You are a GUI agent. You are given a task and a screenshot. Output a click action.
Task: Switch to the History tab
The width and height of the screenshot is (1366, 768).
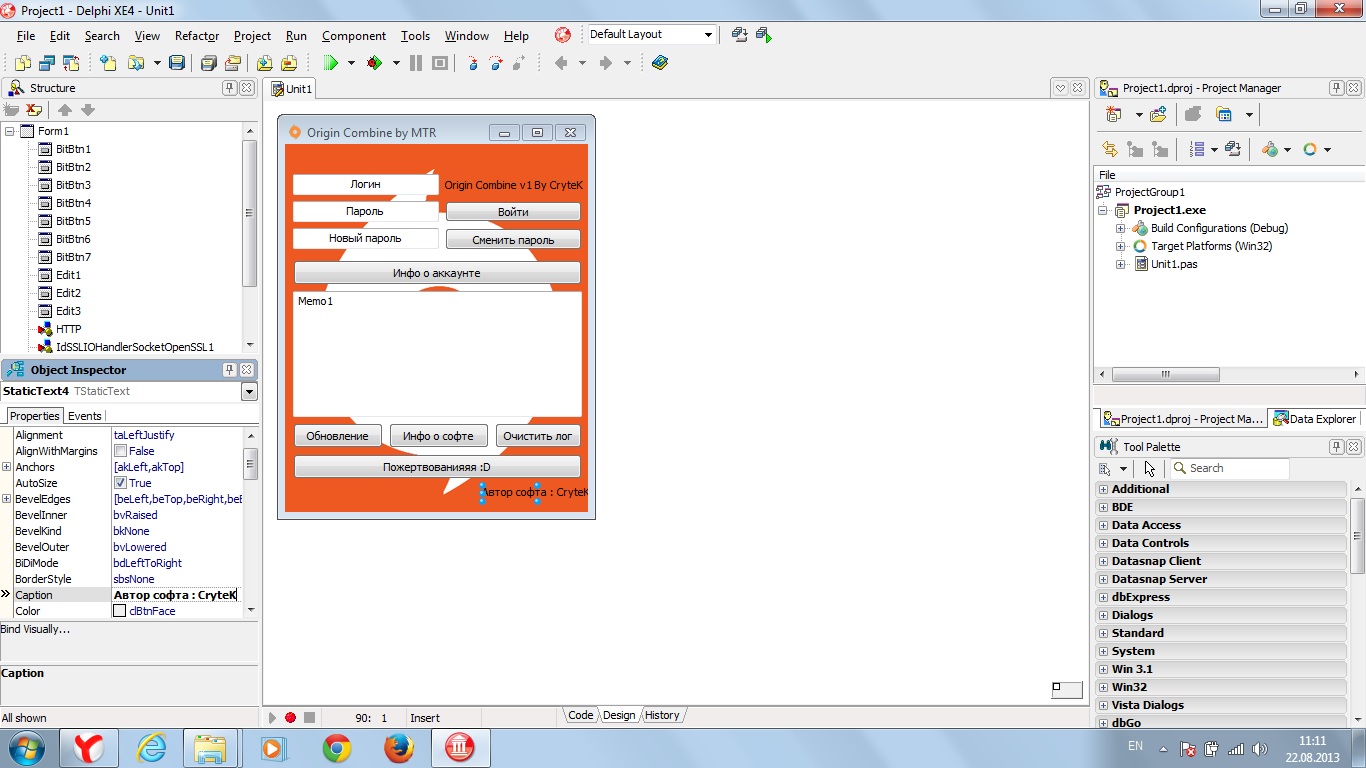(x=662, y=715)
